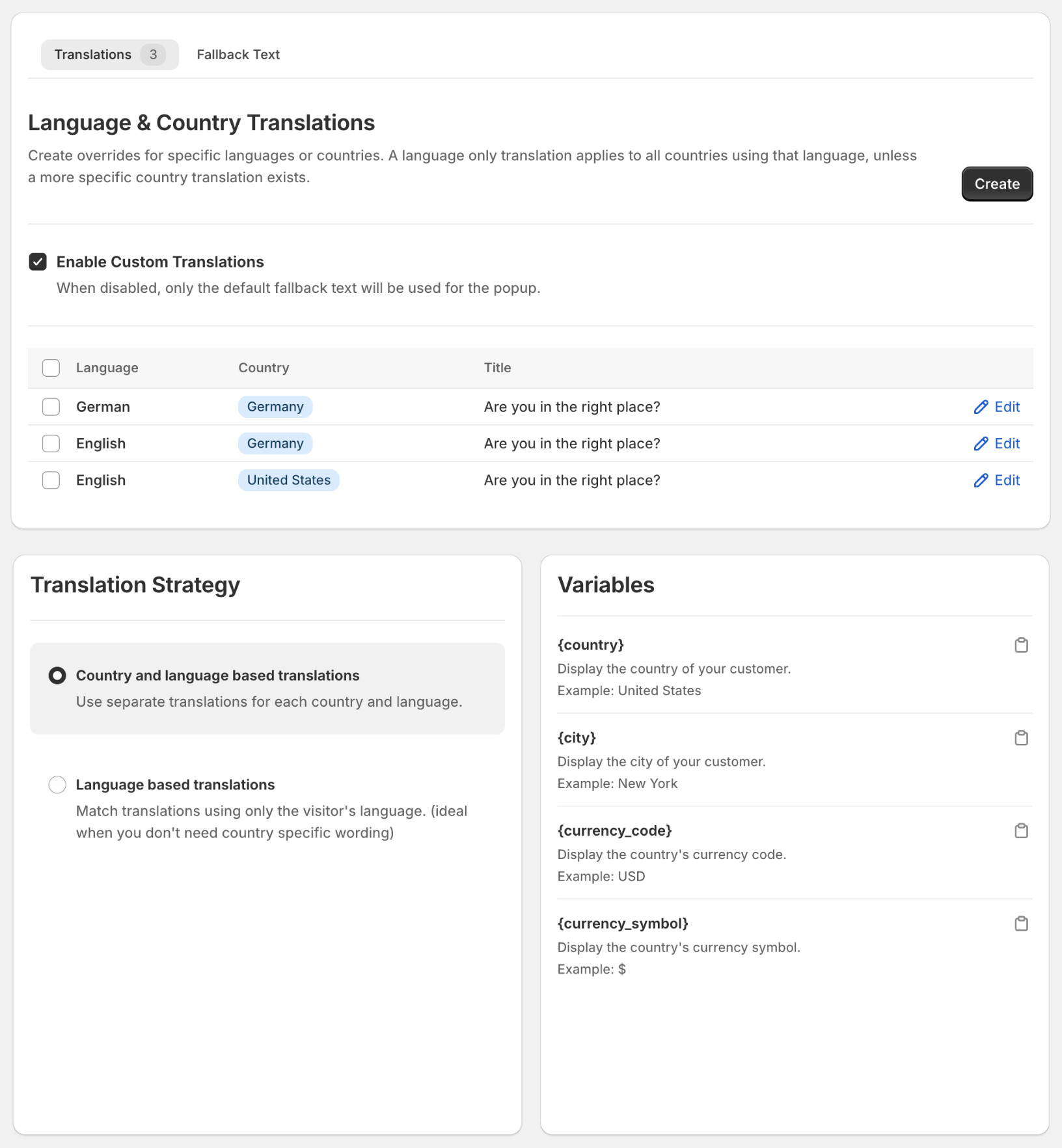Screen dimensions: 1062x1148
Task: Select Language based translations strategy
Action: tap(57, 785)
